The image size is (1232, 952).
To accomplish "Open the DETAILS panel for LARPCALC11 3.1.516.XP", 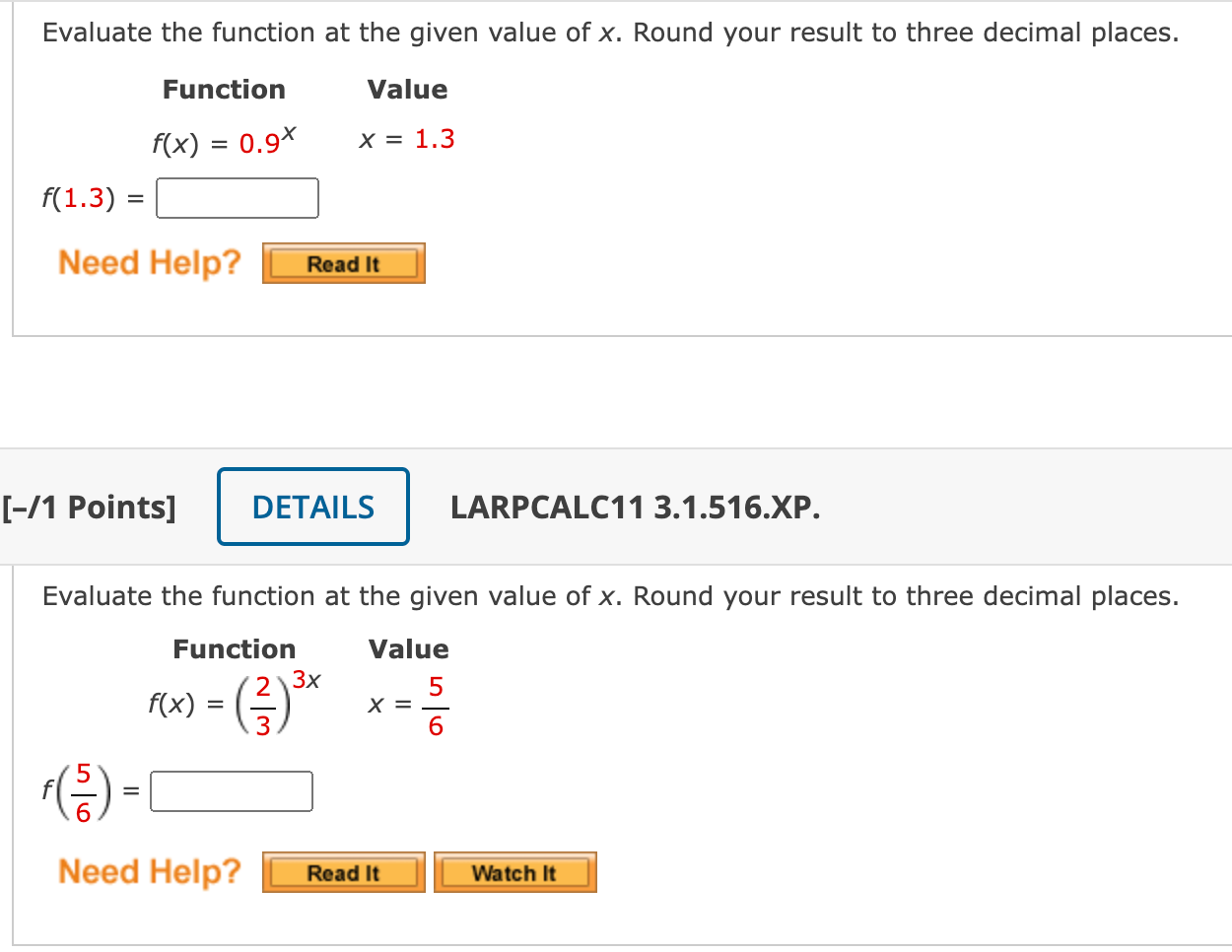I will (x=312, y=506).
